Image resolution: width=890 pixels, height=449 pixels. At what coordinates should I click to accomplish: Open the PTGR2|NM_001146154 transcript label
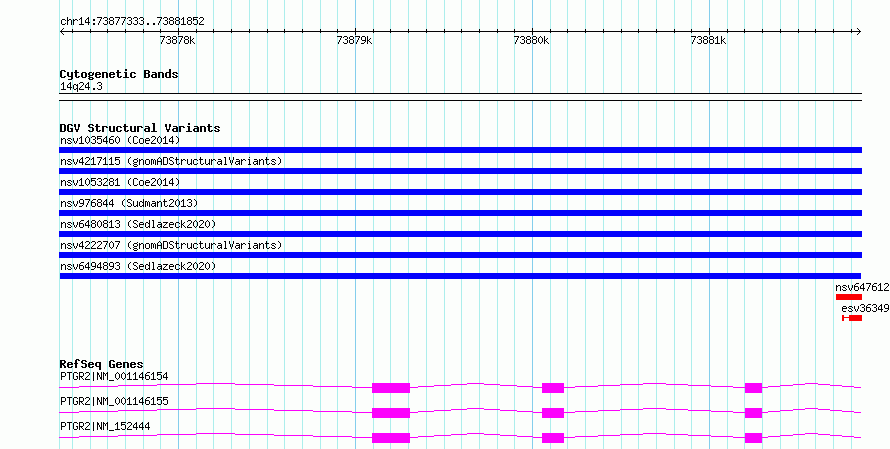[114, 376]
